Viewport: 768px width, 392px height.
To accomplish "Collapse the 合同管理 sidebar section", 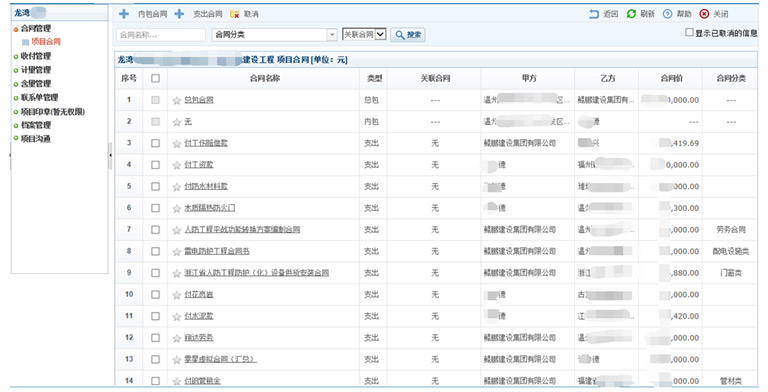I will pos(16,29).
